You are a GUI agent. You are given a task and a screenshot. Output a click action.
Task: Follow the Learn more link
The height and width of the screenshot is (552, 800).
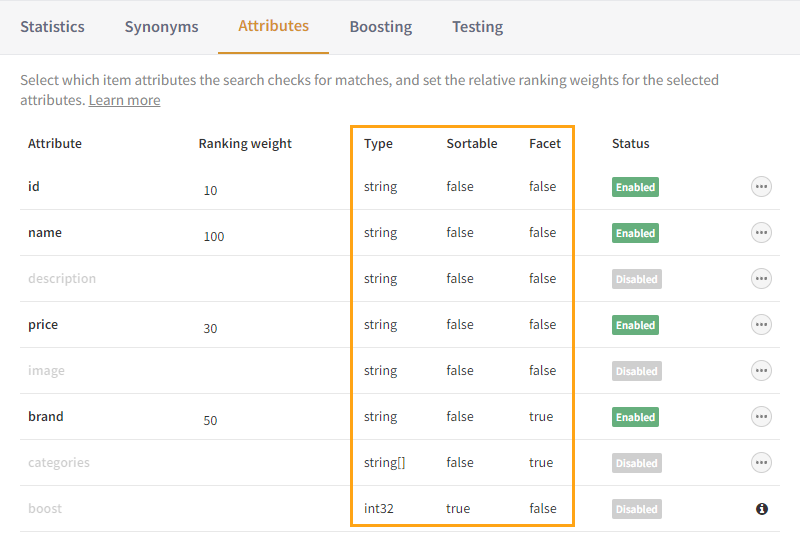124,100
